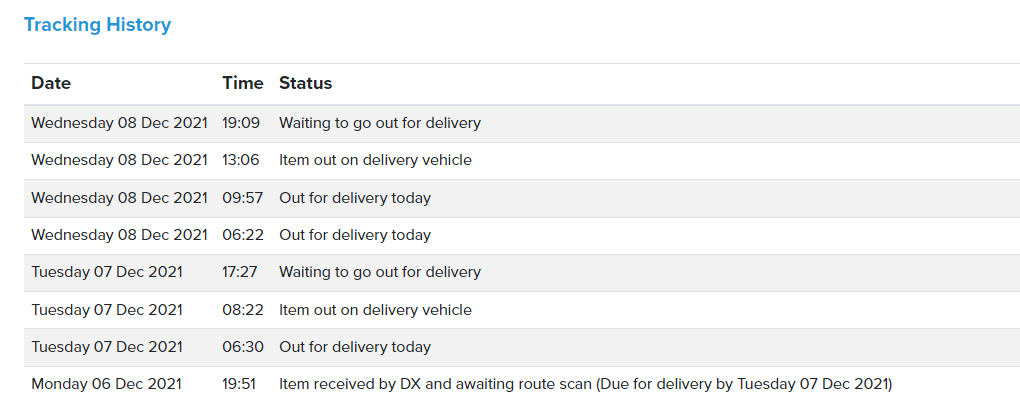The image size is (1020, 417).
Task: Click 'Out for delivery today' status at 09:57
Action: tap(355, 198)
